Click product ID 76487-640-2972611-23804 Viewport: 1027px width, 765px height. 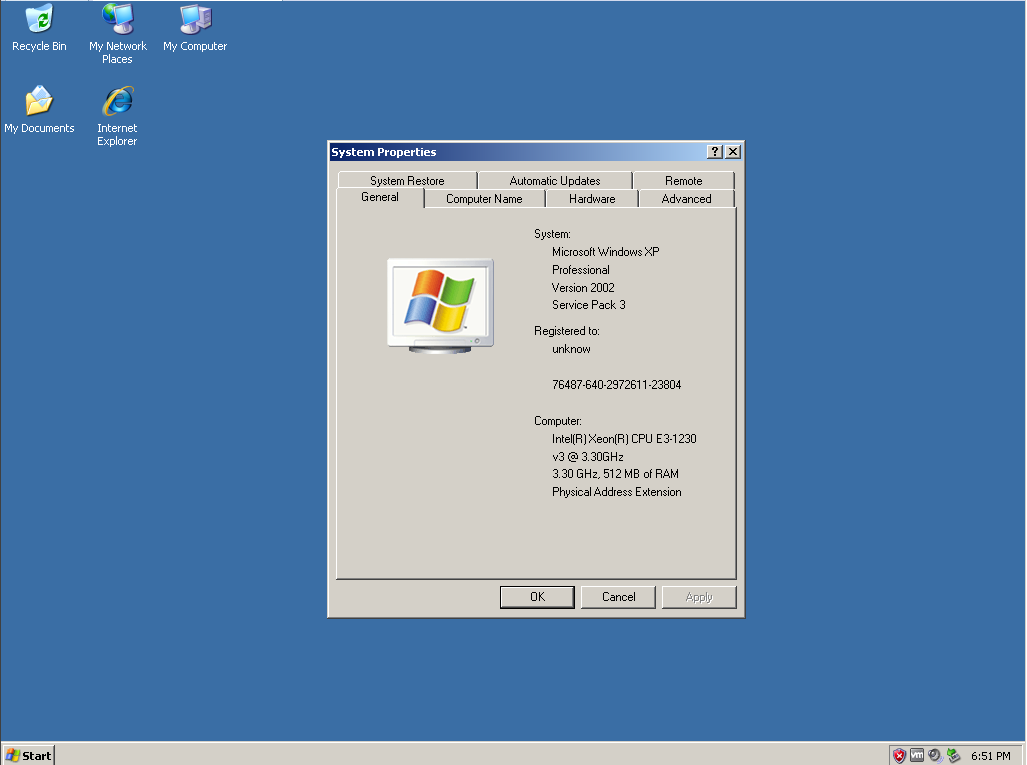coord(616,384)
